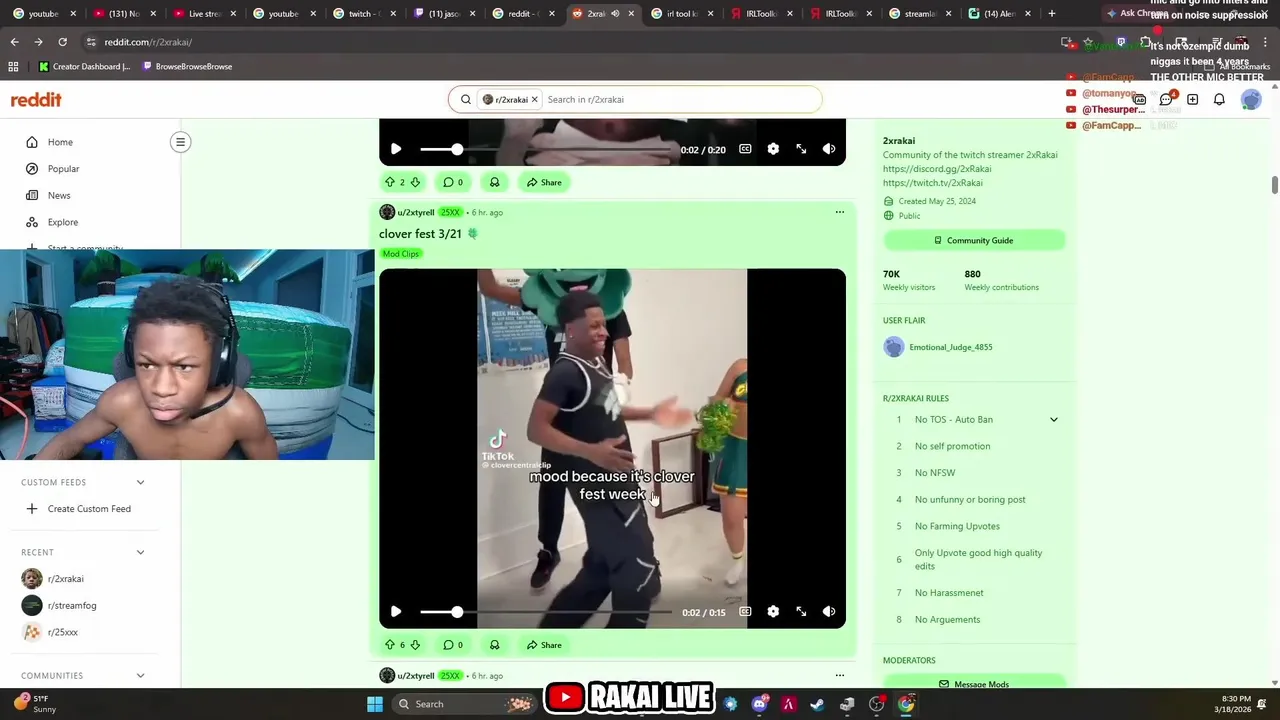The width and height of the screenshot is (1280, 720).
Task: Open Popular in the Reddit sidebar
Action: 63,169
